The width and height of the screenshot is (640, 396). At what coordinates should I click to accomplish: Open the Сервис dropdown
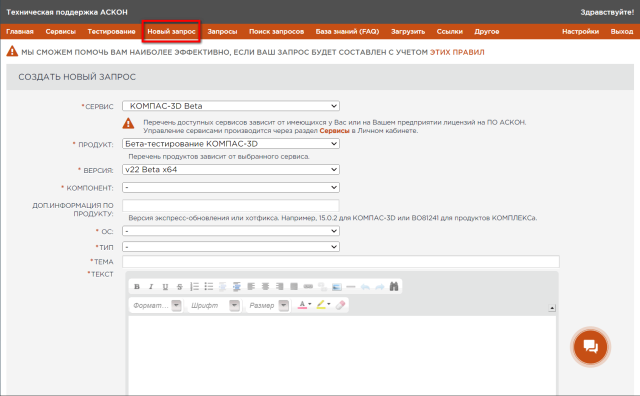[x=231, y=106]
